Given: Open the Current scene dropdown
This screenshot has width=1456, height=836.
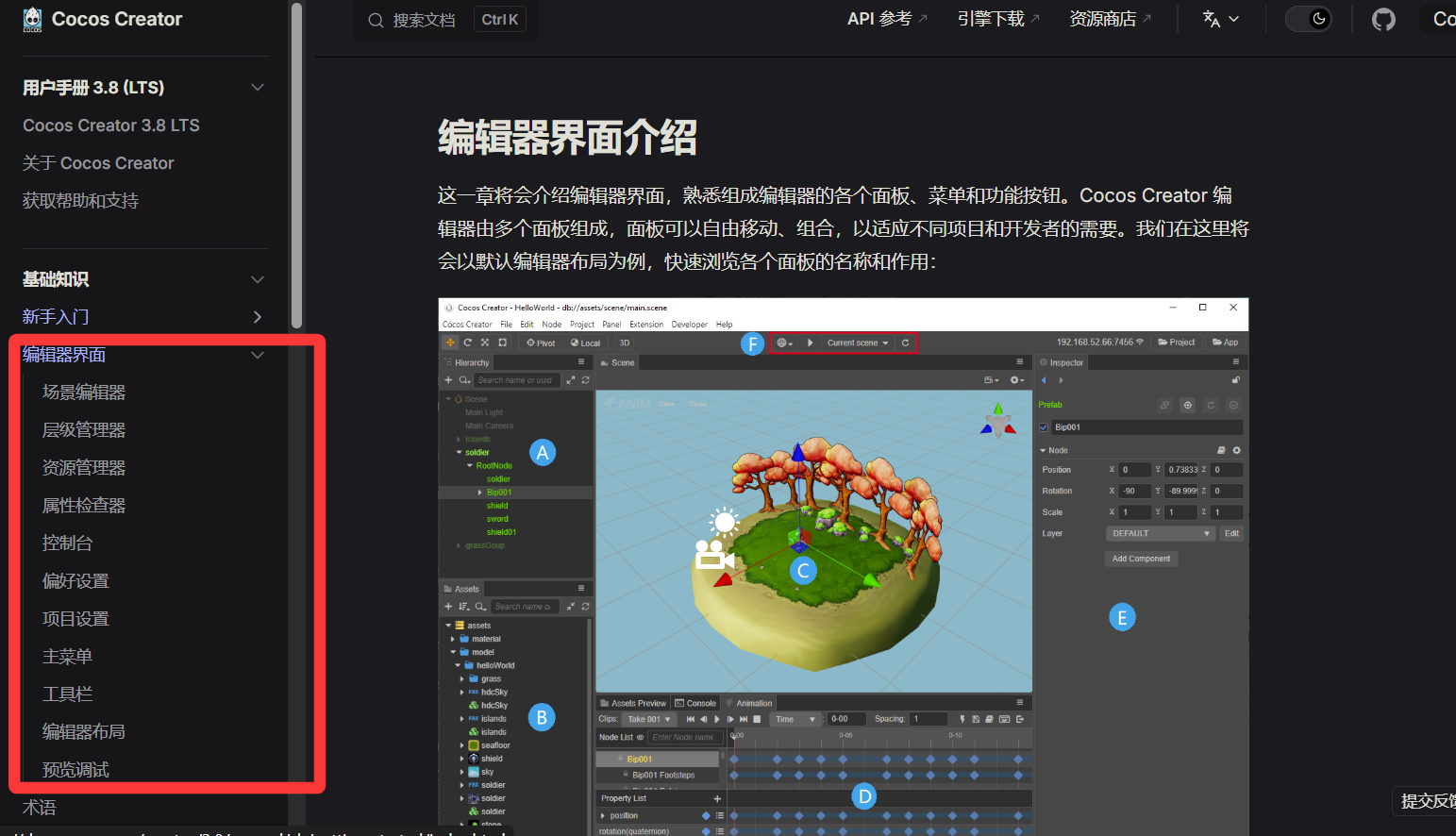Looking at the screenshot, I should (x=858, y=343).
